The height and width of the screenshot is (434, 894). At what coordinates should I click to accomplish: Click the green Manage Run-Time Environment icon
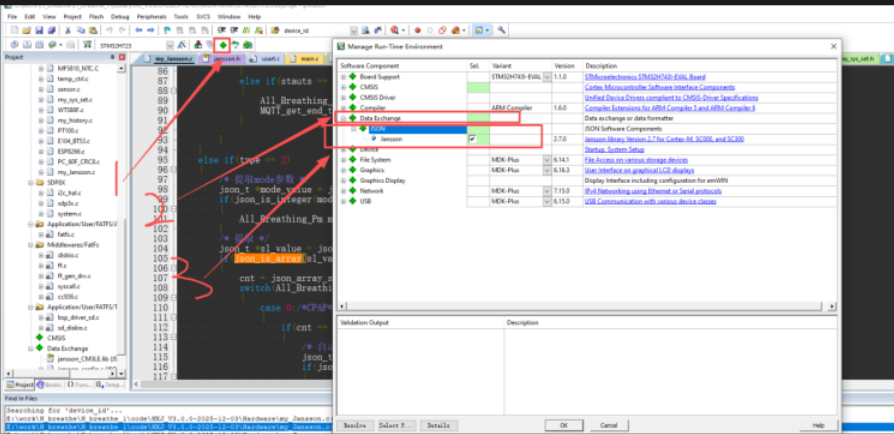pyautogui.click(x=222, y=45)
